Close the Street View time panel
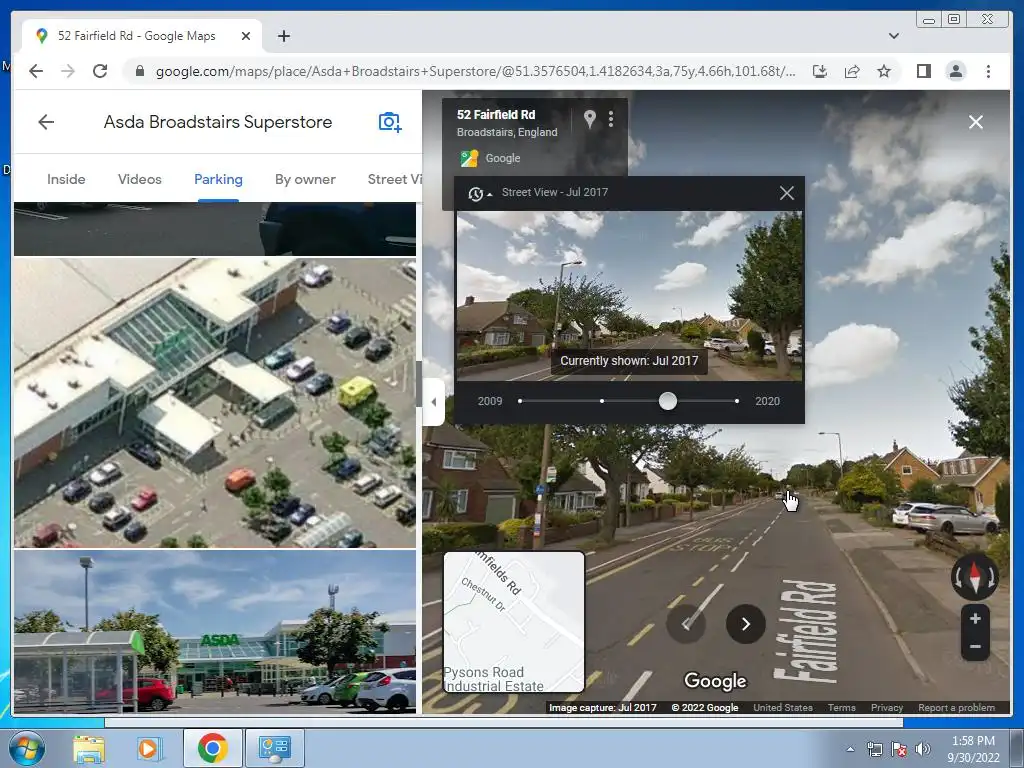This screenshot has height=768, width=1024. coord(787,193)
